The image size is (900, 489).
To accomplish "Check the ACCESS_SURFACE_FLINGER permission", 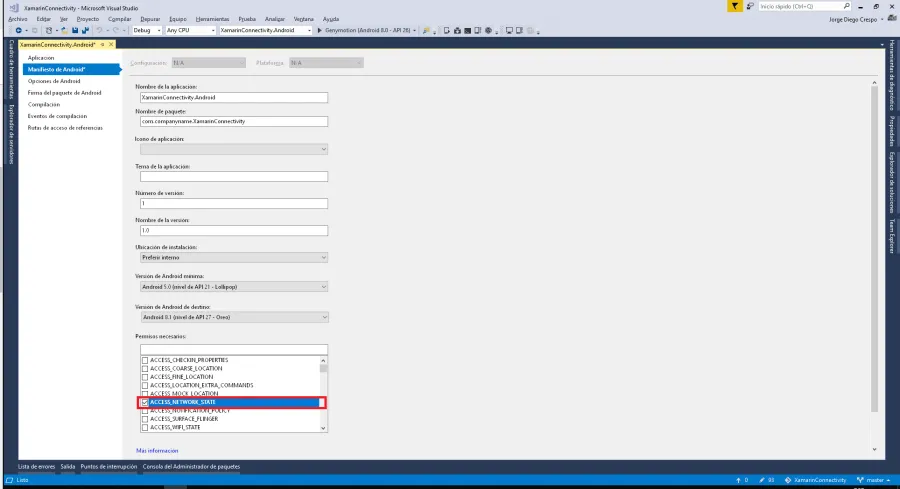I will [x=145, y=419].
